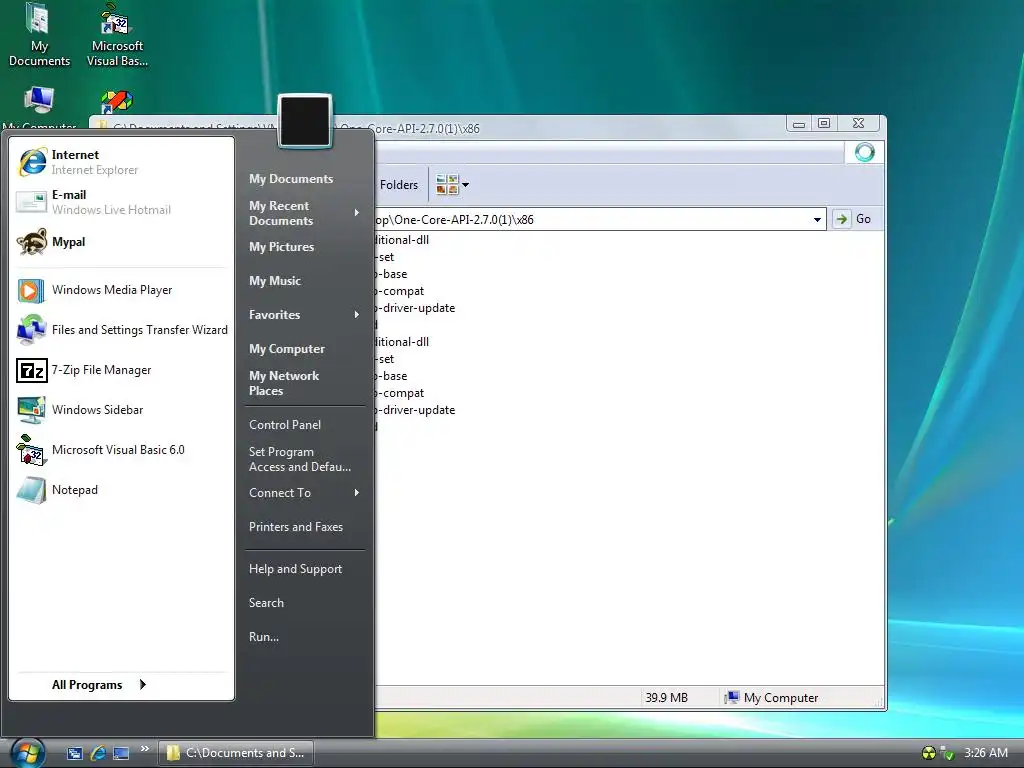The height and width of the screenshot is (768, 1024).
Task: Open My Music from the Start menu
Action: pyautogui.click(x=275, y=281)
